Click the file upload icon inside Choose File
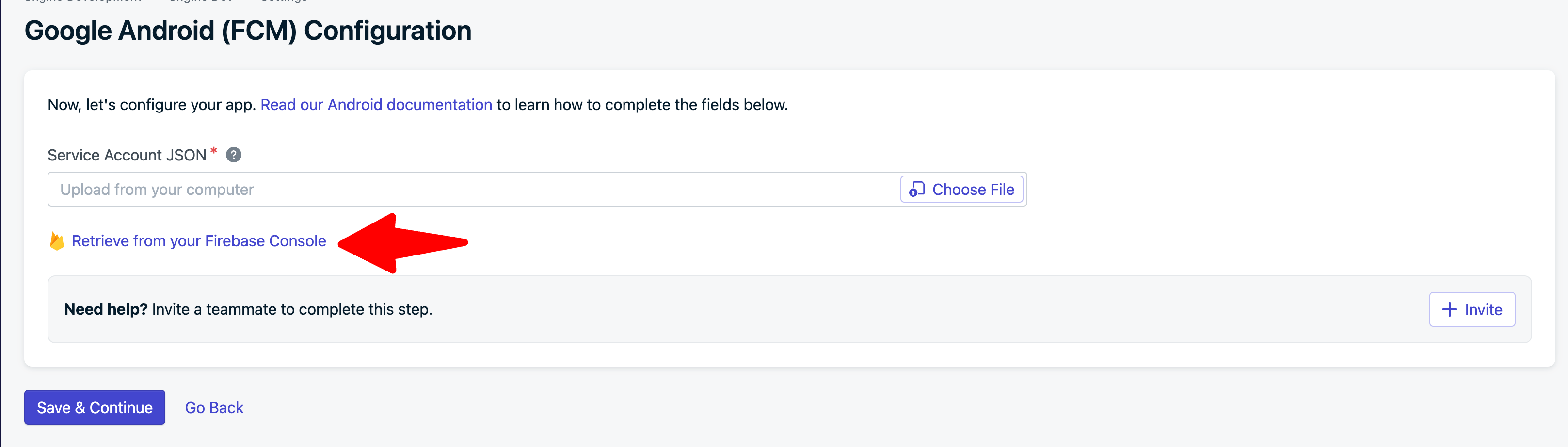The image size is (1568, 447). (916, 190)
